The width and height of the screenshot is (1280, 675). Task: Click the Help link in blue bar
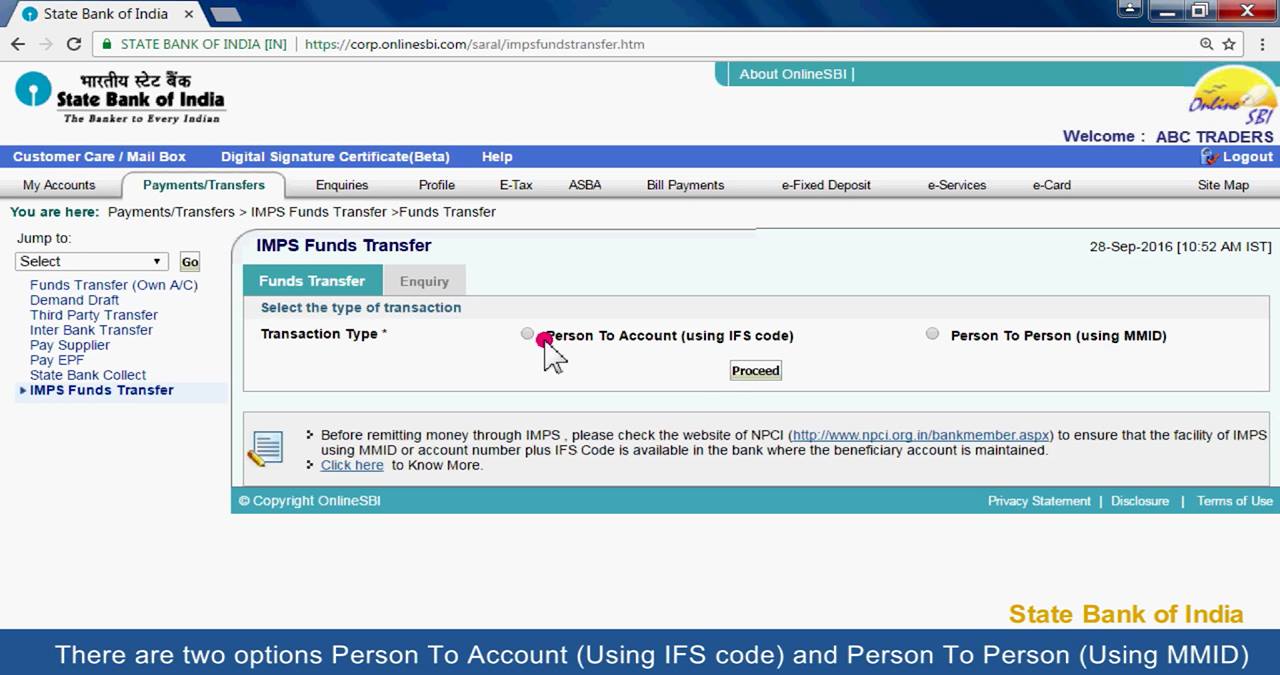pyautogui.click(x=497, y=157)
